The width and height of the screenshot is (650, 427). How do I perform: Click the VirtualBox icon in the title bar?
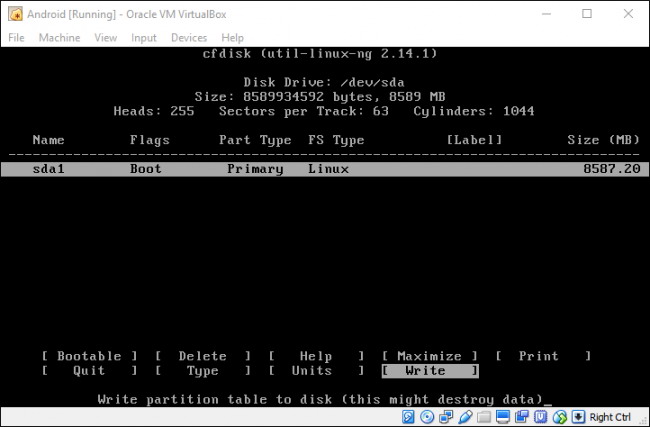coord(13,13)
